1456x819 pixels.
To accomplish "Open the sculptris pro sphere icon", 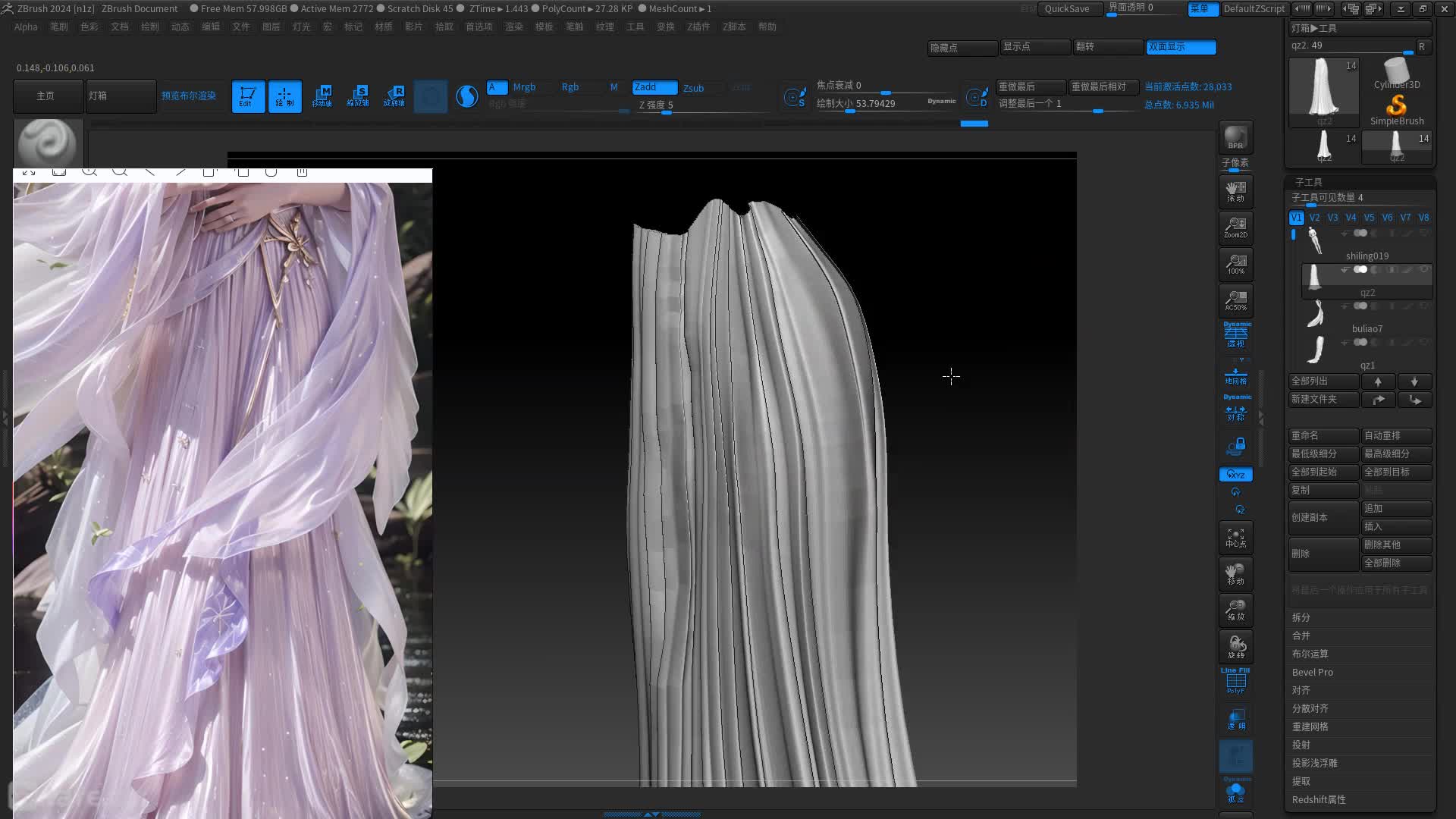I will click(467, 96).
